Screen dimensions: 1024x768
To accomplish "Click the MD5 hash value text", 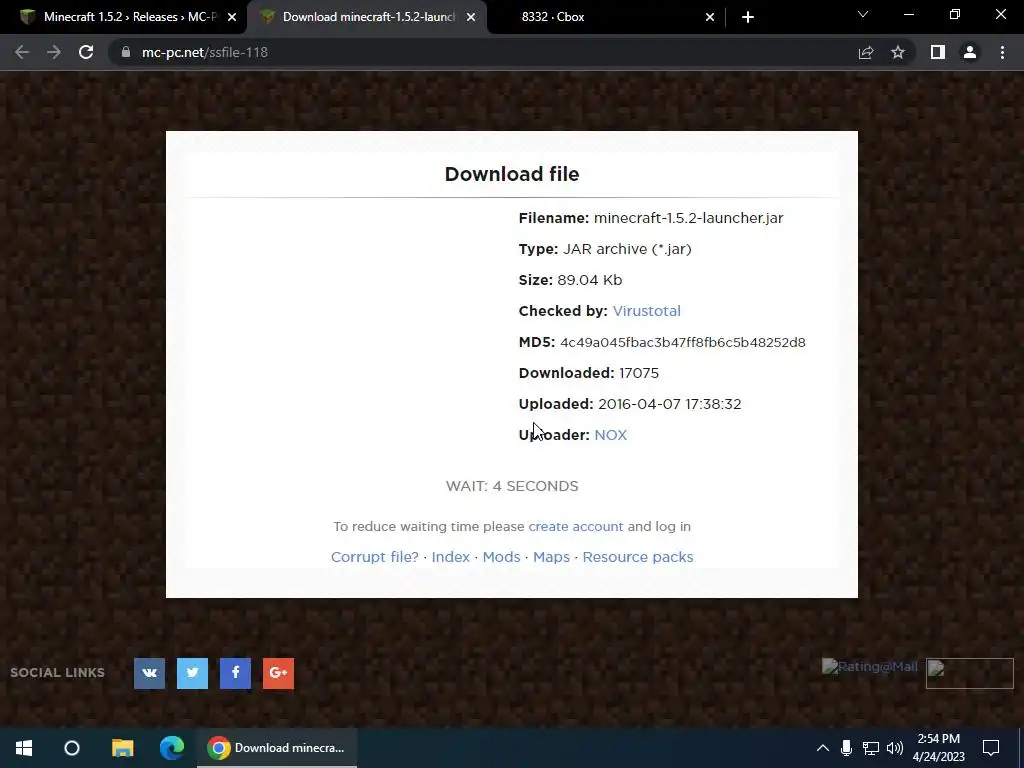I will [682, 342].
